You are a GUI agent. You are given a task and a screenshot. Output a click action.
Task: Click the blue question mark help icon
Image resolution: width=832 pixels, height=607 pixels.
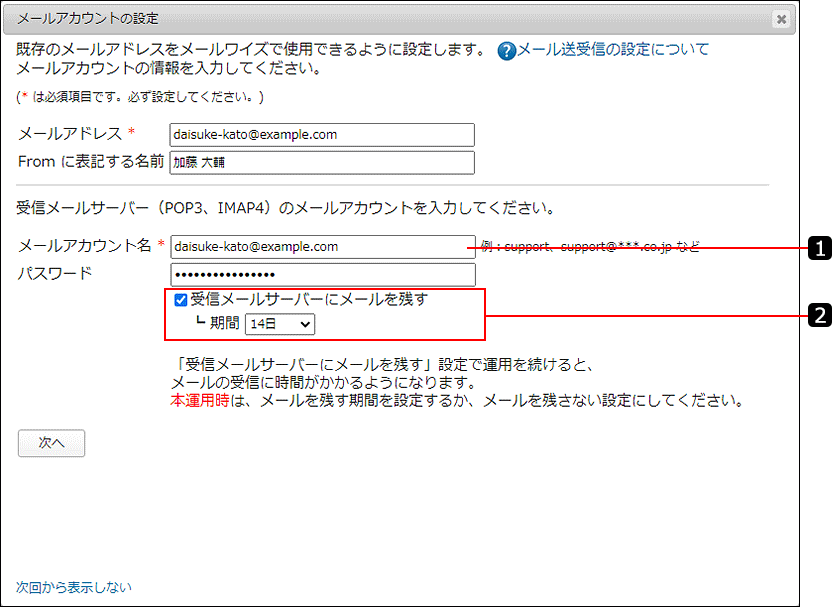[x=506, y=51]
